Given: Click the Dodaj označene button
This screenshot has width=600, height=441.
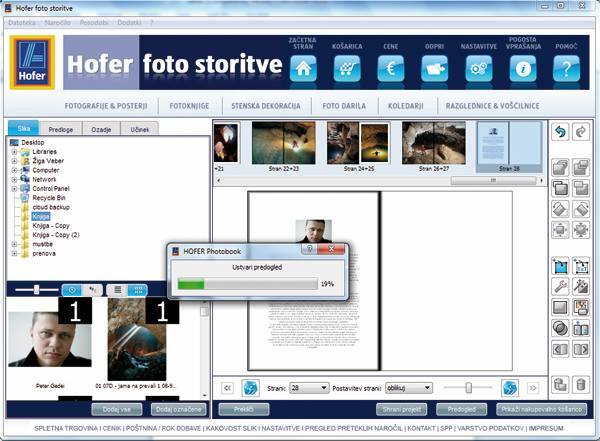Looking at the screenshot, I should [x=179, y=409].
